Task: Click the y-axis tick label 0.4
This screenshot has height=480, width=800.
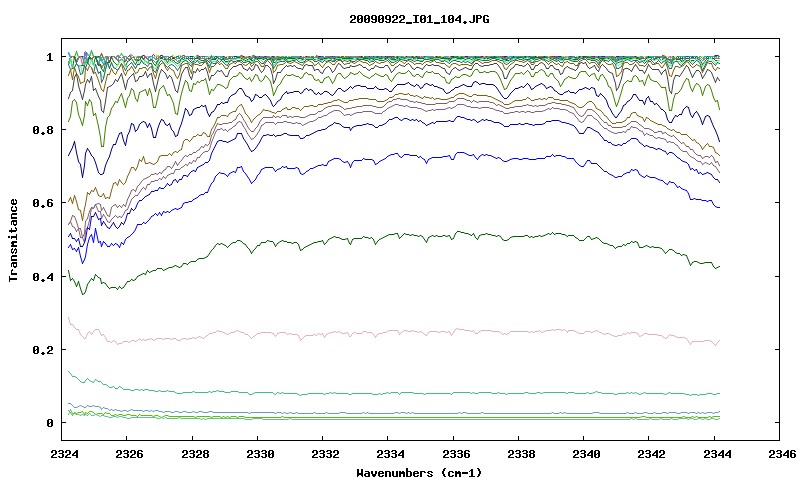Action: pyautogui.click(x=42, y=276)
